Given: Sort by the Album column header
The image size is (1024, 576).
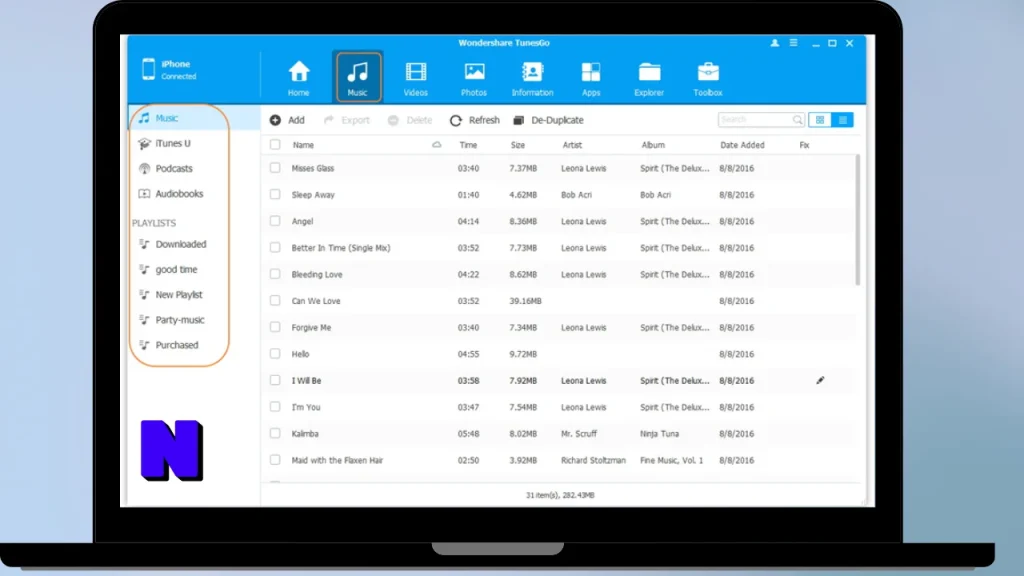Looking at the screenshot, I should [x=653, y=145].
